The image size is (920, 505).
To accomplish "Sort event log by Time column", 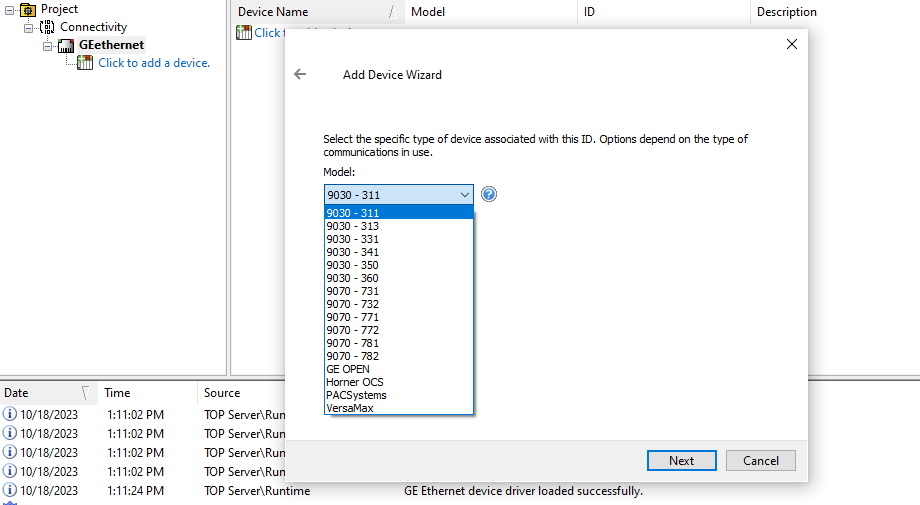I will (148, 393).
